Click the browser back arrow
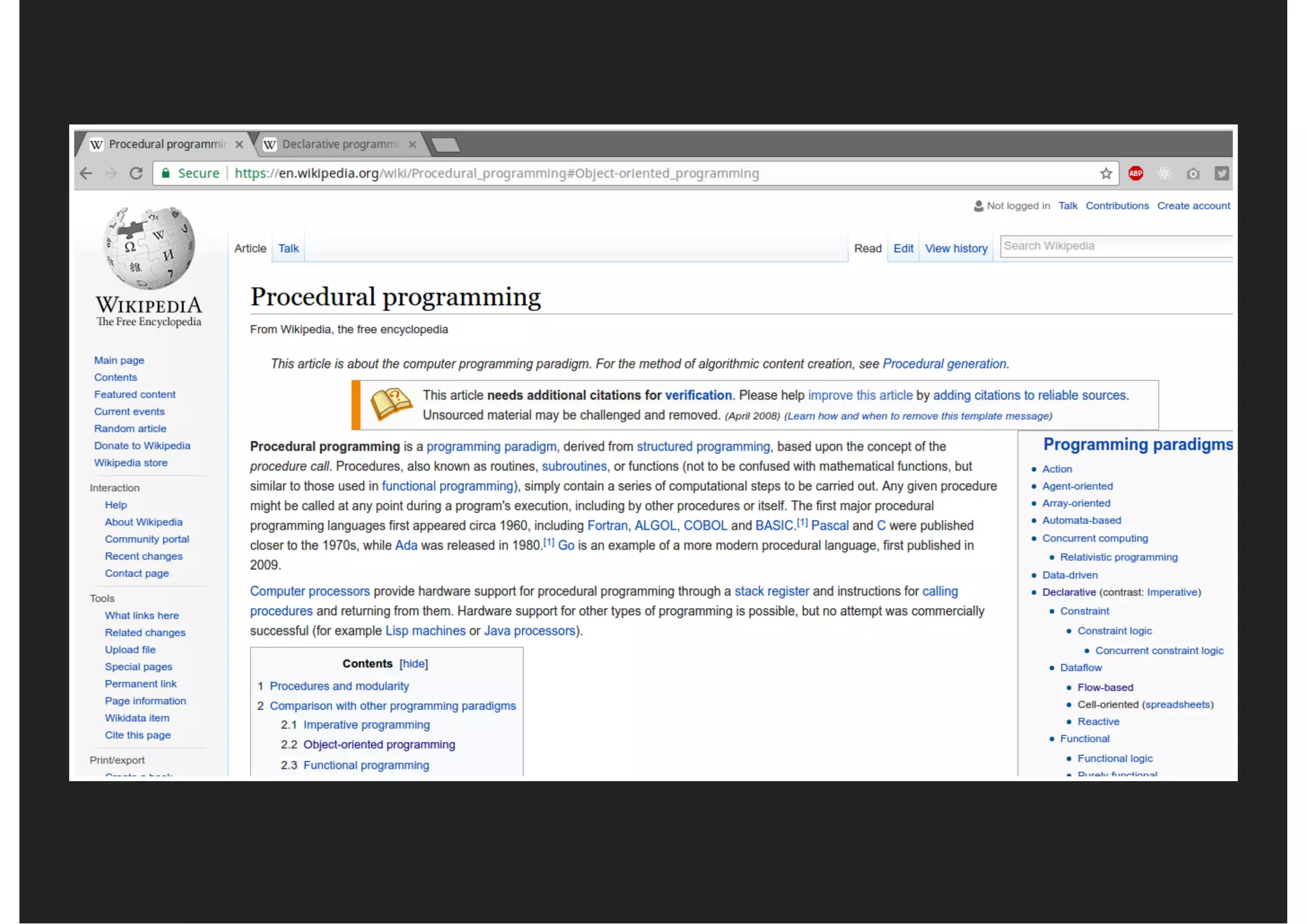Viewport: 1307px width, 924px height. [x=86, y=174]
